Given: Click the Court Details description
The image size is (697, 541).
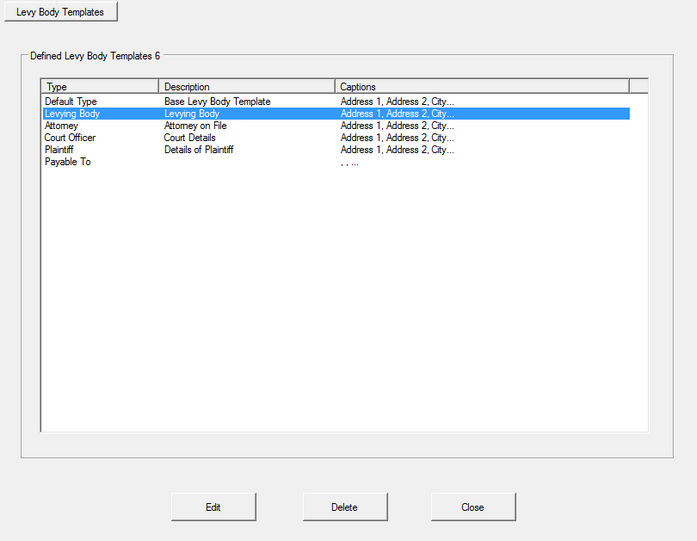Looking at the screenshot, I should (x=190, y=137).
